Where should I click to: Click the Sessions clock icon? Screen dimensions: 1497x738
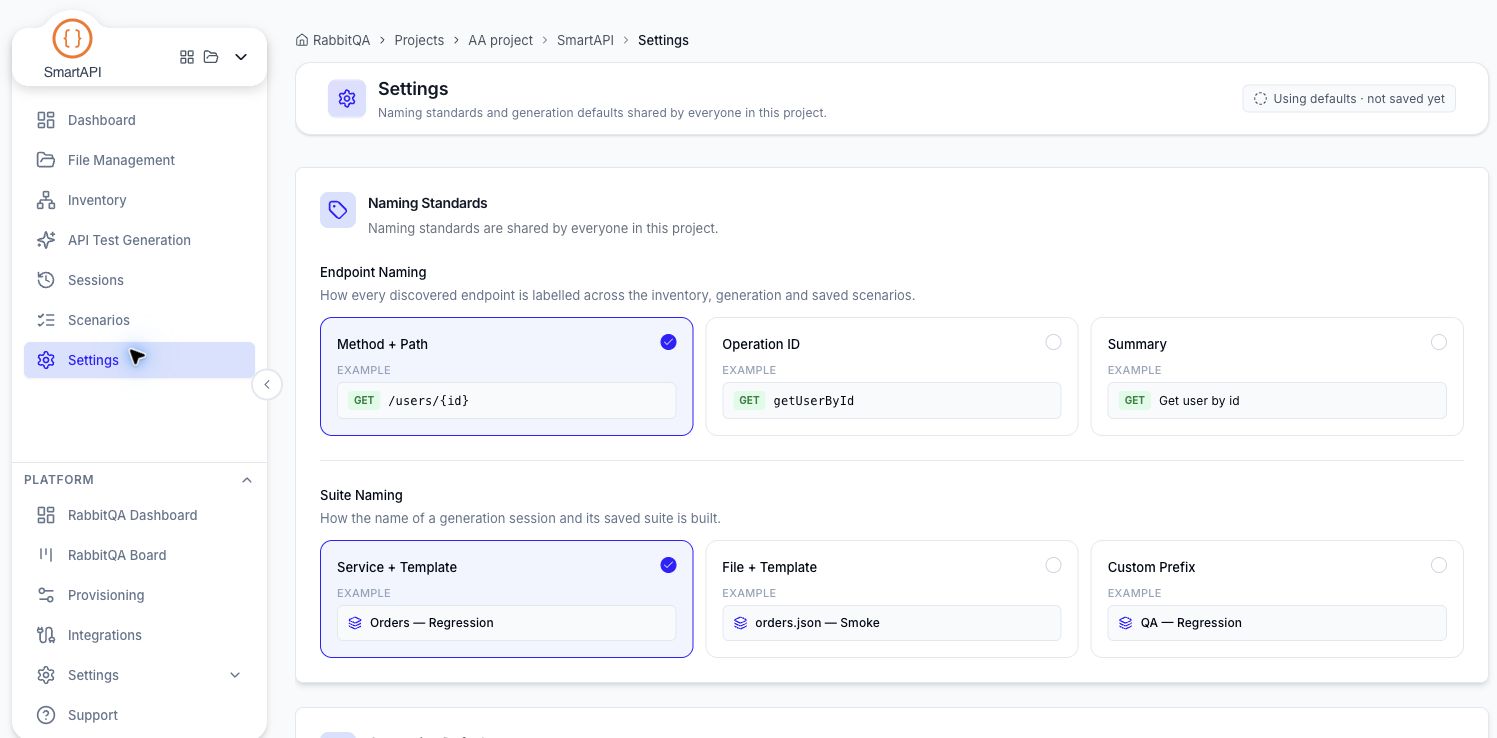coord(46,280)
